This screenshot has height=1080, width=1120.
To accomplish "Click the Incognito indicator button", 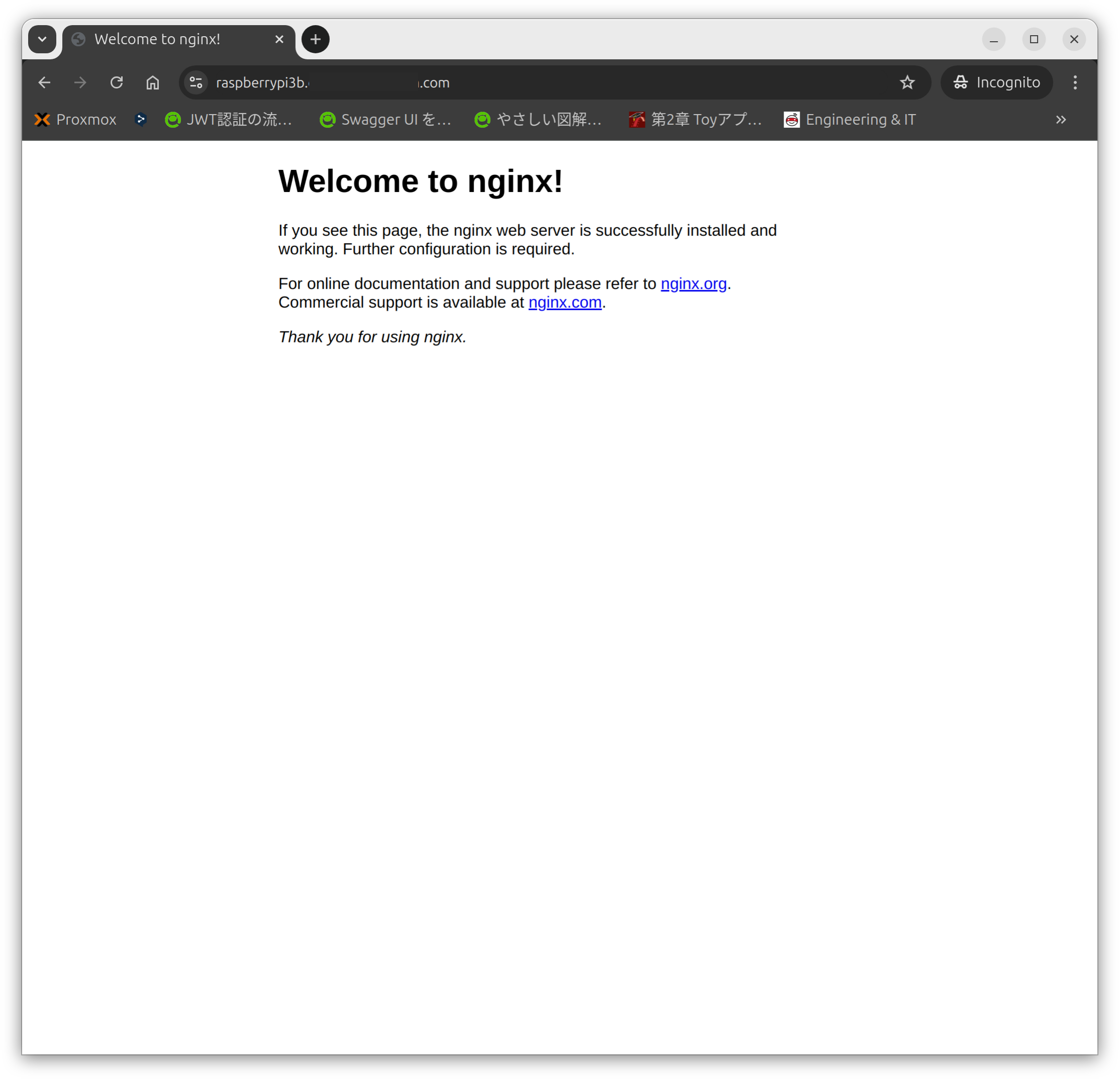I will 996,83.
